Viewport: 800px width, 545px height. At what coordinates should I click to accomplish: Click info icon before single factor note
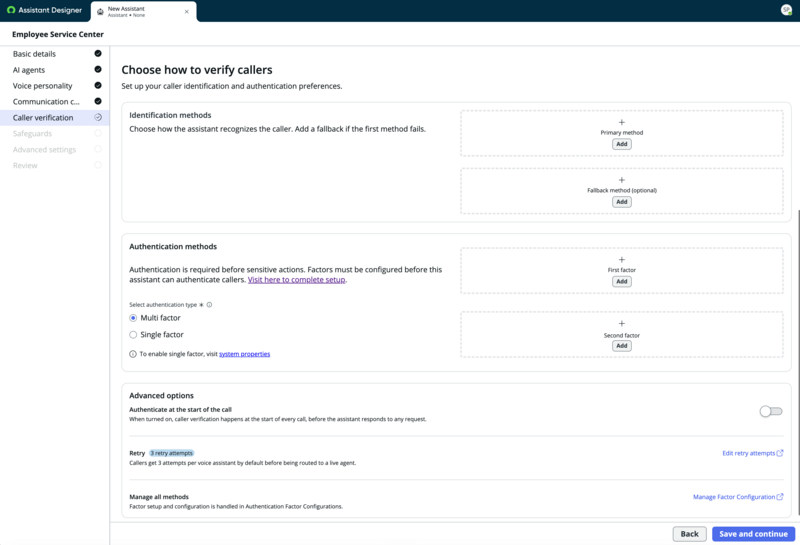(x=133, y=354)
